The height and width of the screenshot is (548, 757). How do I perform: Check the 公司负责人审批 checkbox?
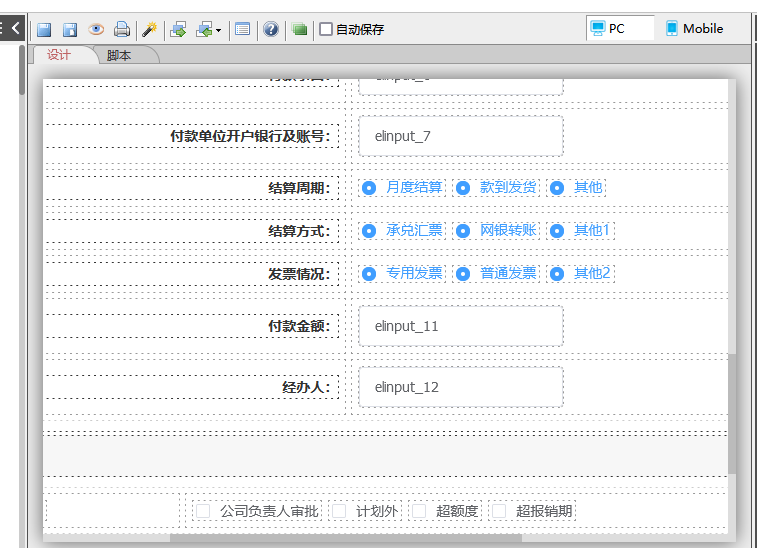pos(203,511)
